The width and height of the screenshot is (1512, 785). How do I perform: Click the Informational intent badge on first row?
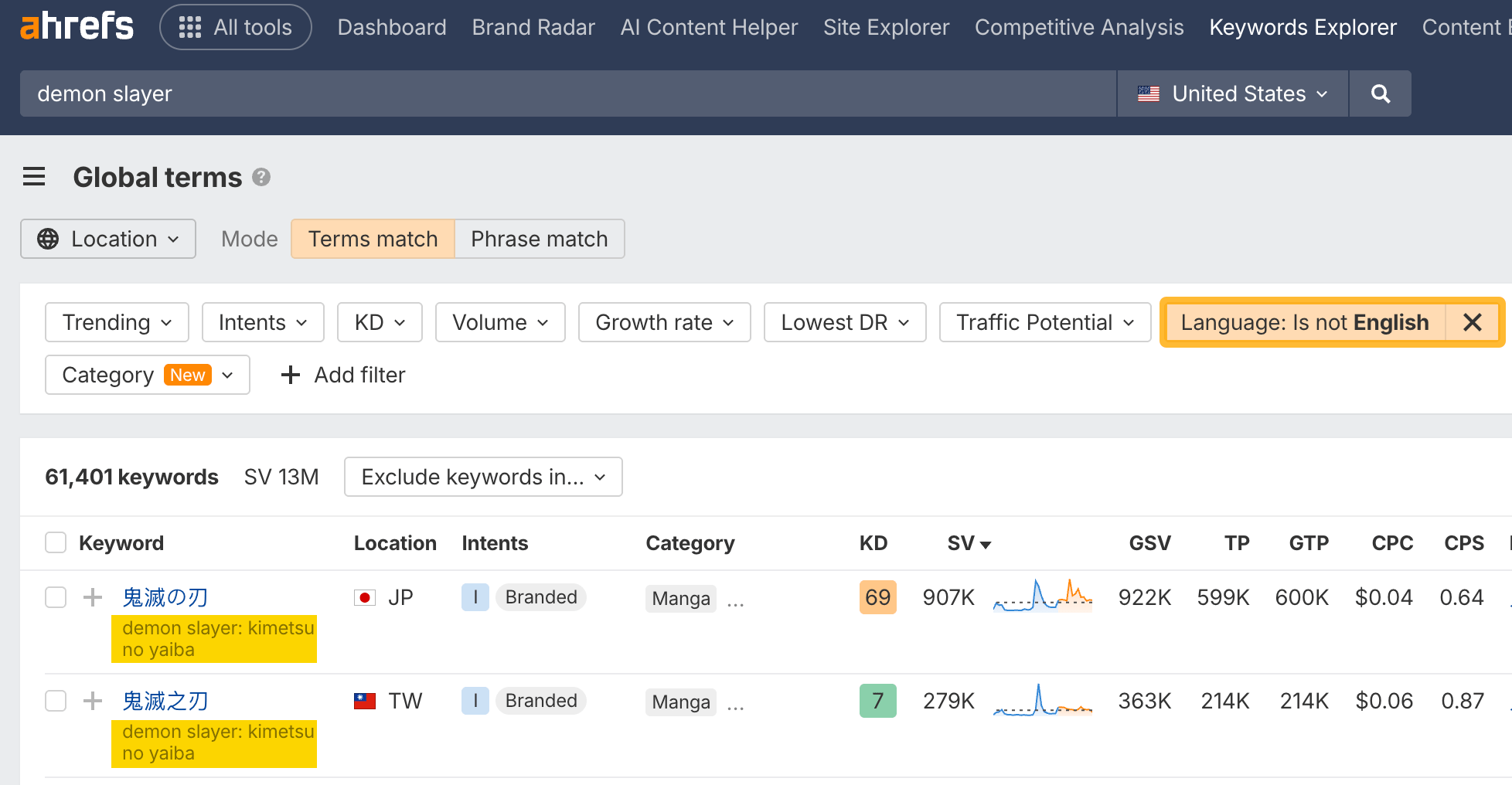pos(475,596)
